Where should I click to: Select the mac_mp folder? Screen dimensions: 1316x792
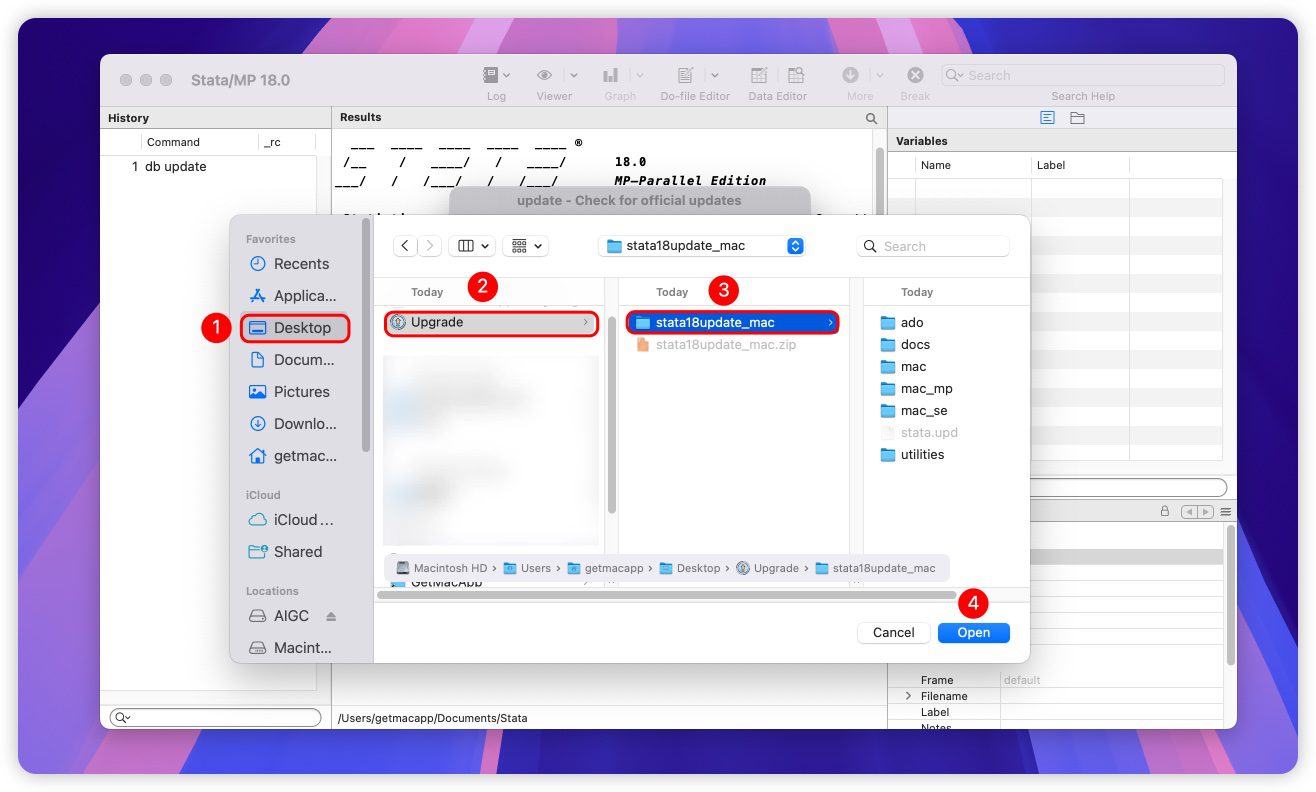coord(926,389)
